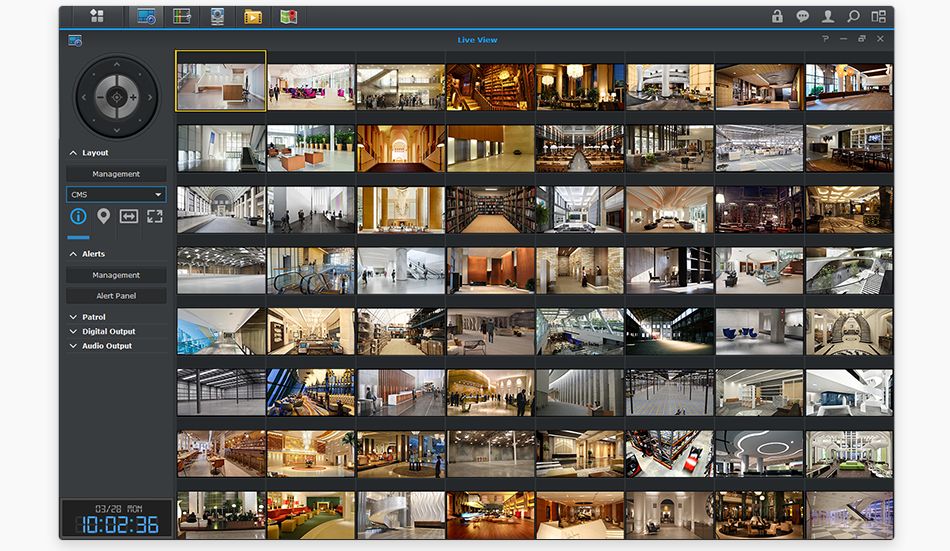Screen dimensions: 950x551
Task: Open the Timeline app in the taskbar
Action: 182,16
